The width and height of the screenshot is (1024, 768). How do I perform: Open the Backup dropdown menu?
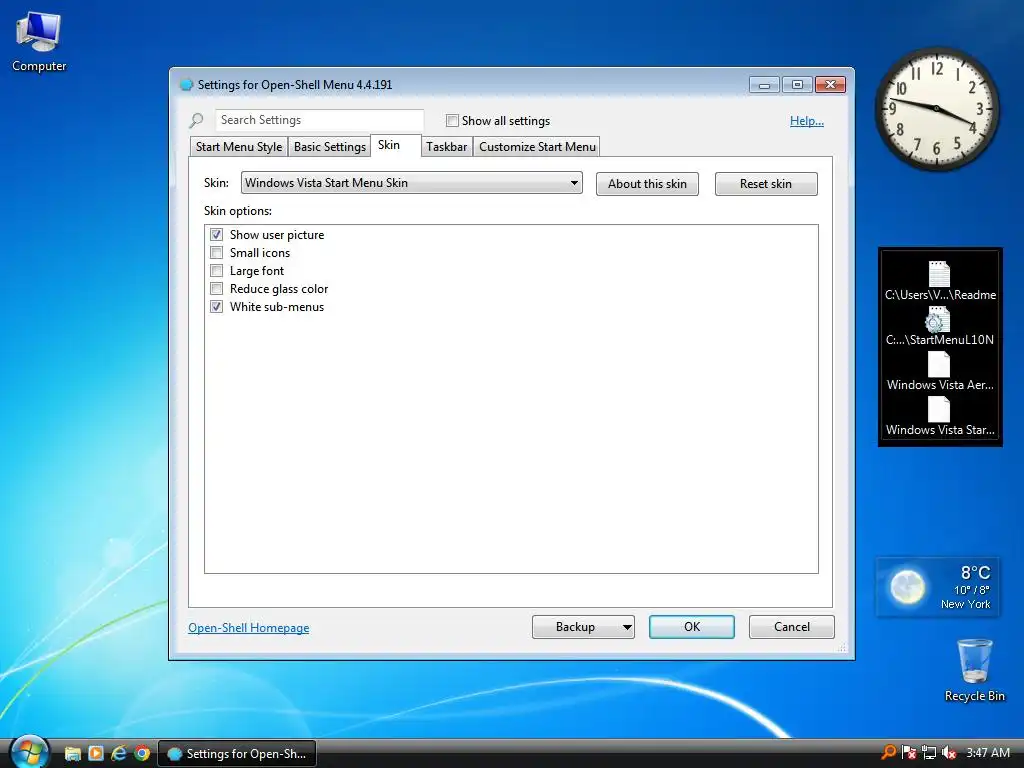click(x=626, y=627)
